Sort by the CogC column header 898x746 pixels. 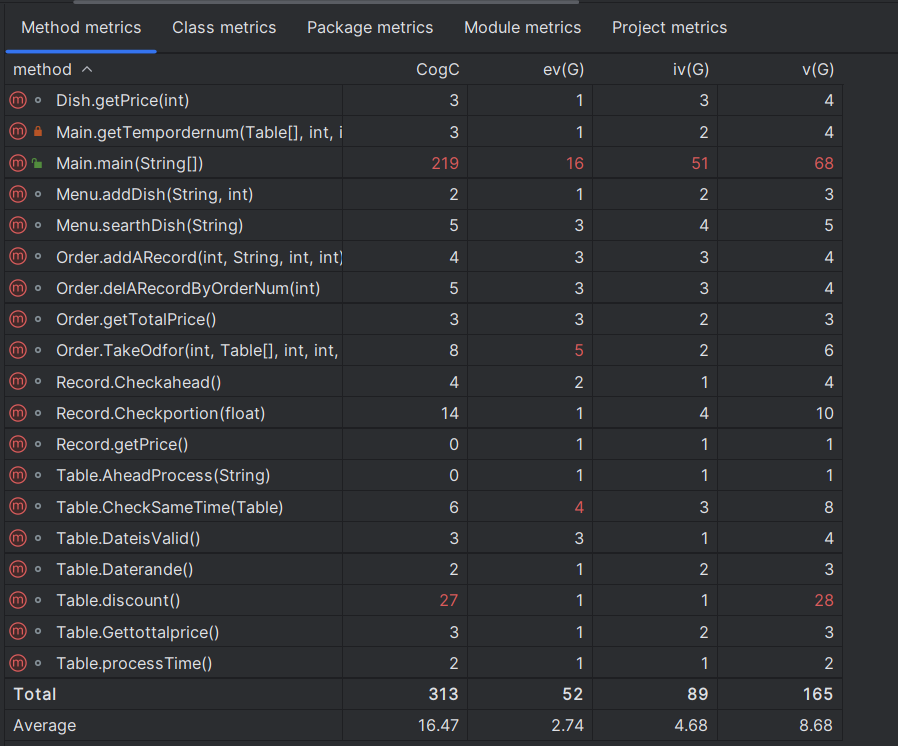point(437,69)
